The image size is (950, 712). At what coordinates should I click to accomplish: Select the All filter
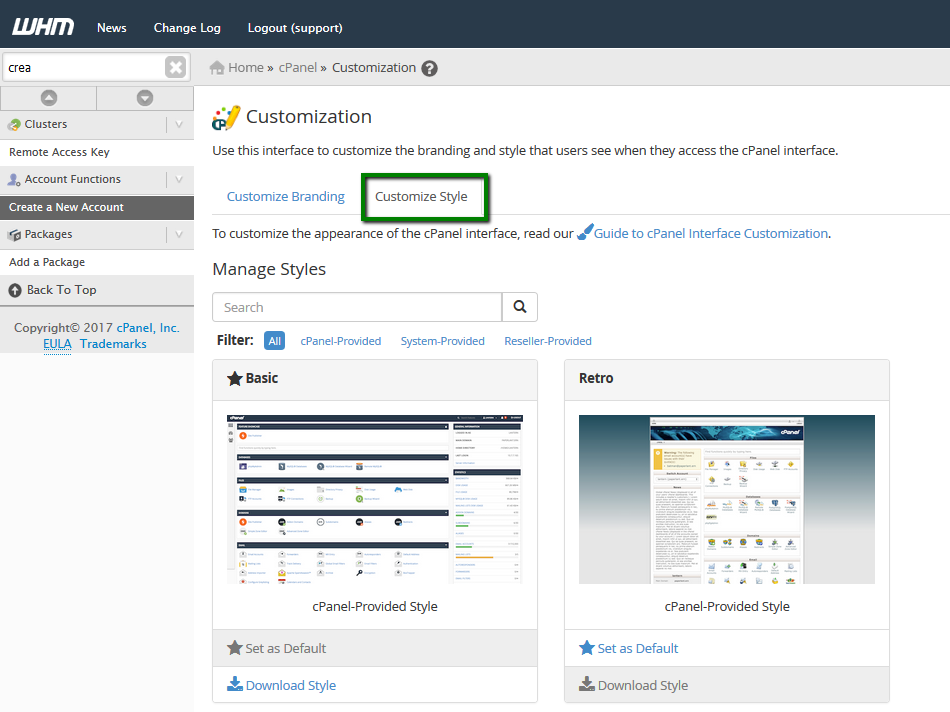point(274,341)
